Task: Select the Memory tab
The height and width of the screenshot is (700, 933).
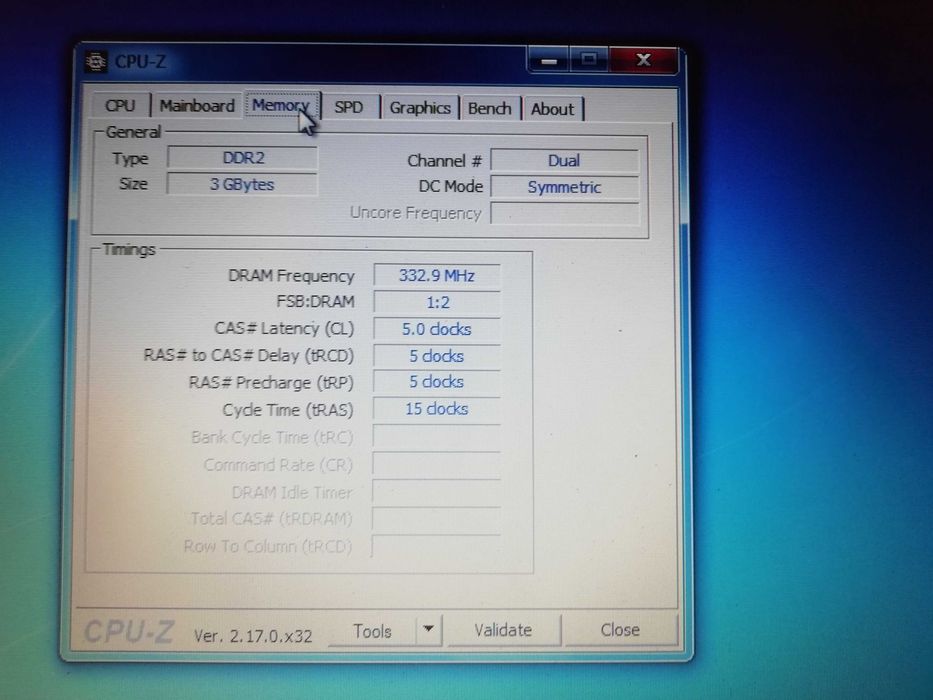Action: tap(282, 105)
